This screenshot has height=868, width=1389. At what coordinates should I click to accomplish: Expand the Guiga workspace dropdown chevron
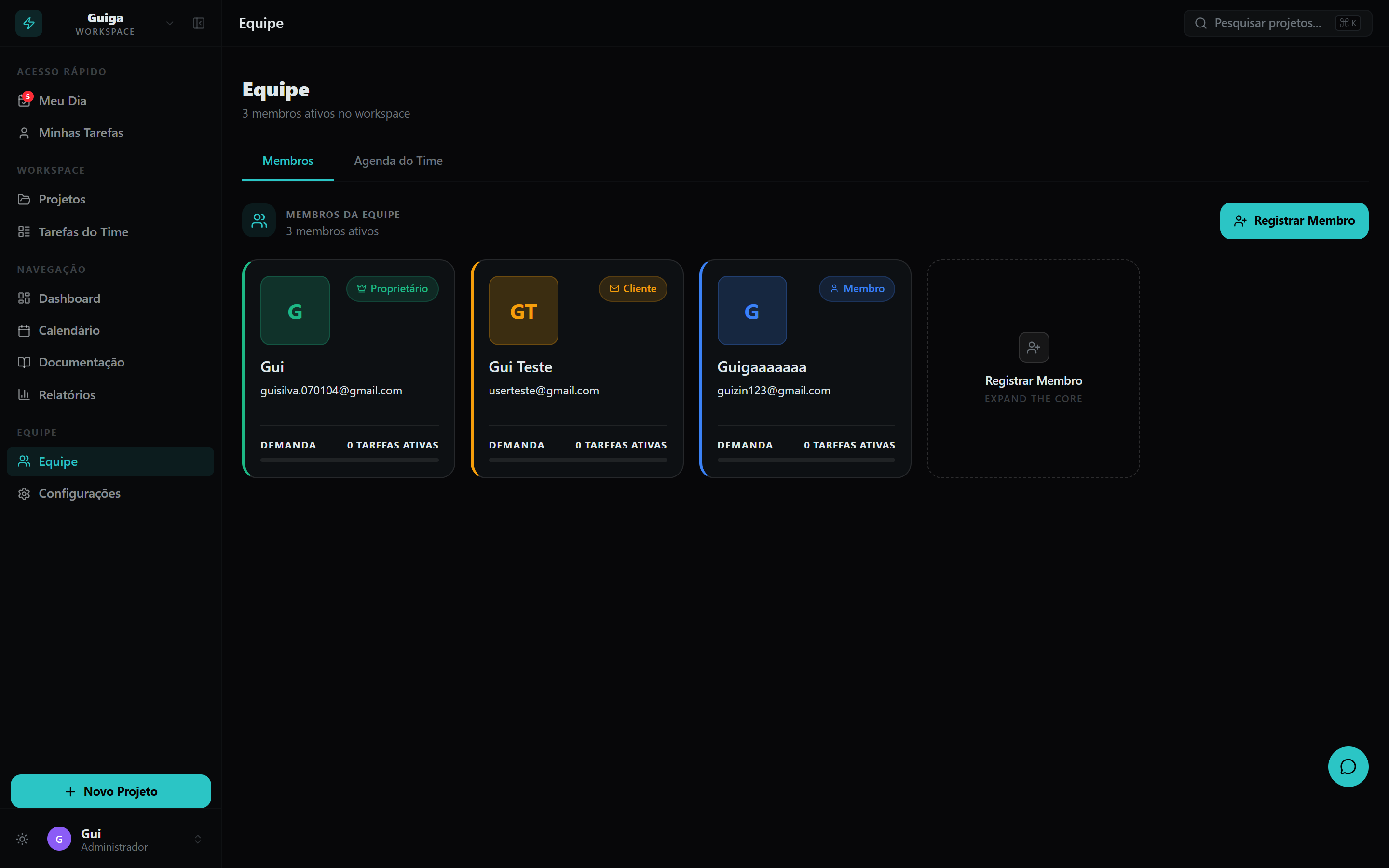click(170, 23)
